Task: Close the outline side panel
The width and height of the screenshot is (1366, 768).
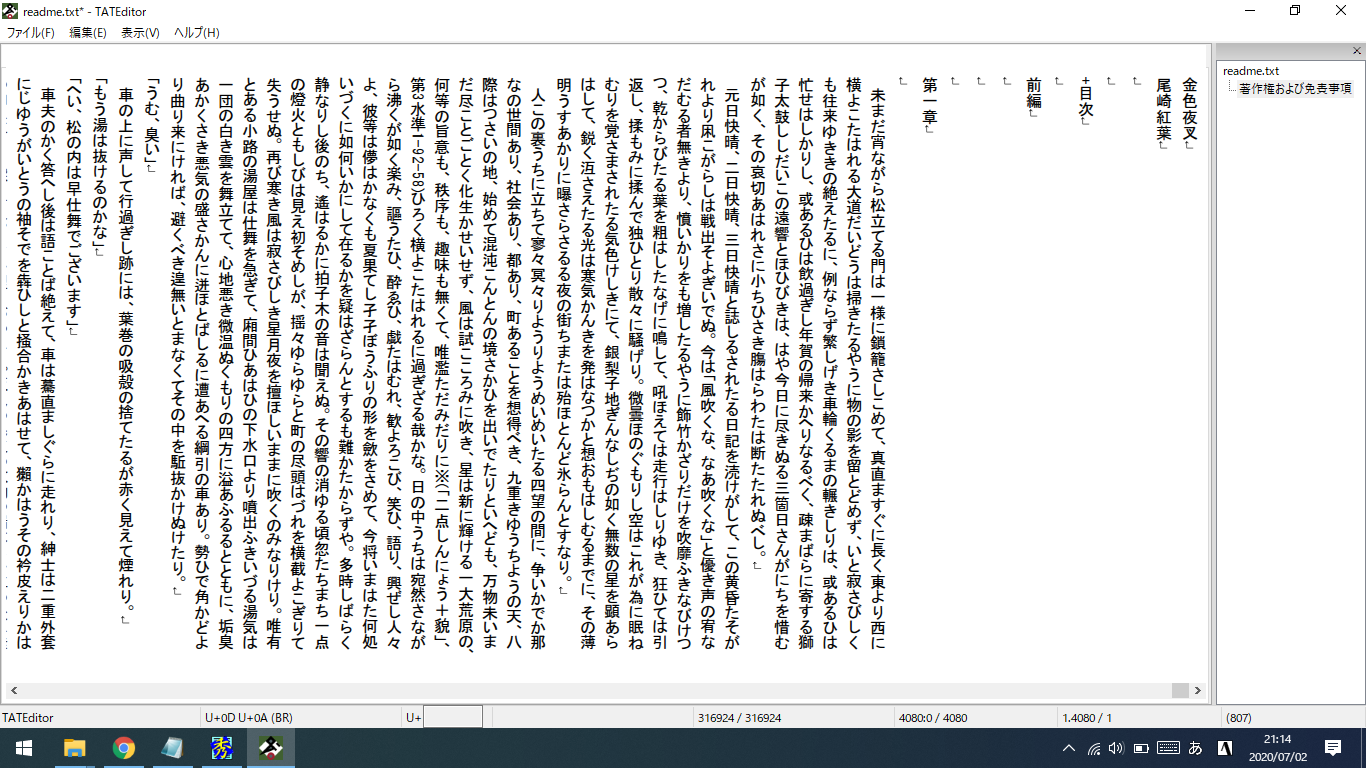Action: [1357, 50]
